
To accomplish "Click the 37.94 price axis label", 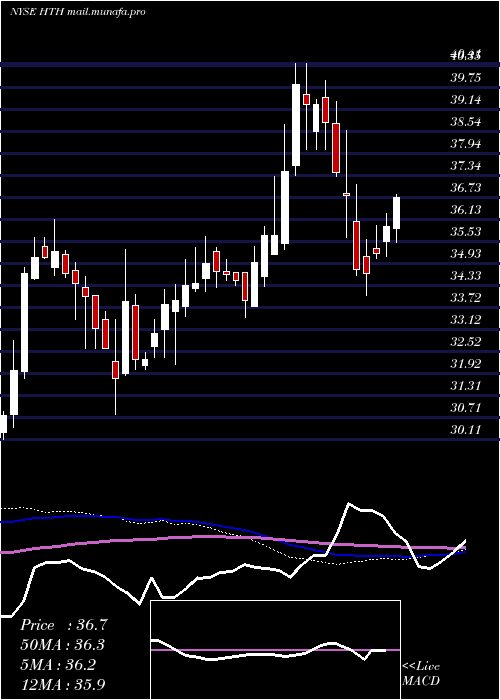I will pos(466,144).
